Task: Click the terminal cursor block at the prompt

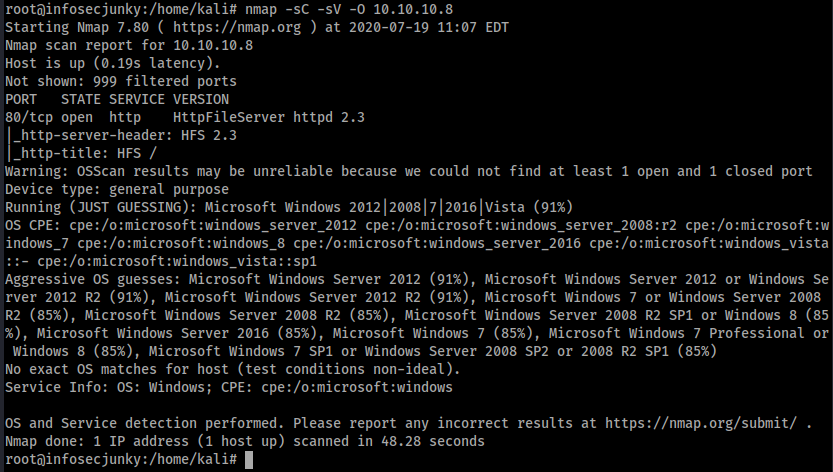Action: tap(249, 460)
